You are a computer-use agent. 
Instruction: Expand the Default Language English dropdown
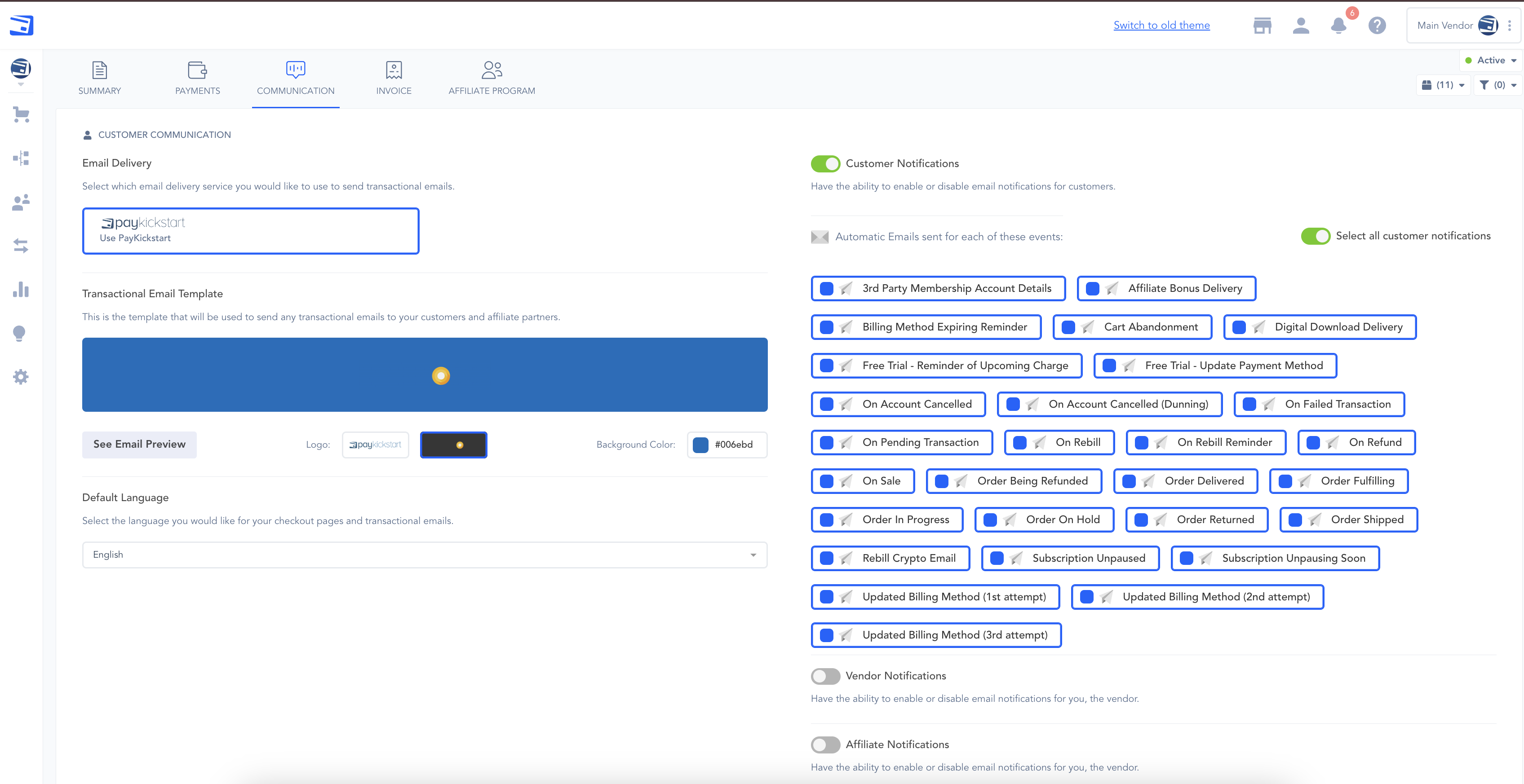point(424,555)
